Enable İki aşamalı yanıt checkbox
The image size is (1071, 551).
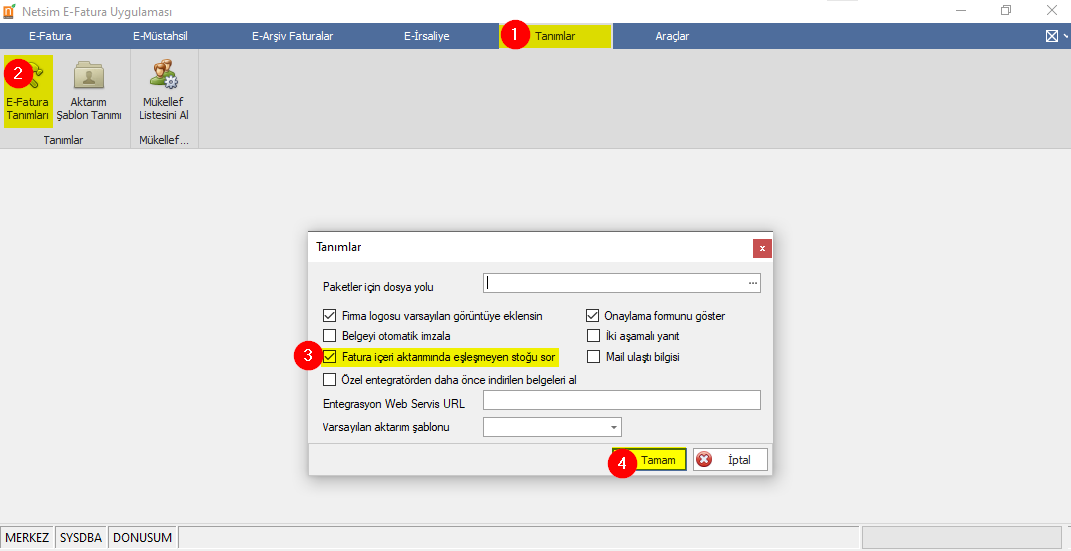(593, 336)
